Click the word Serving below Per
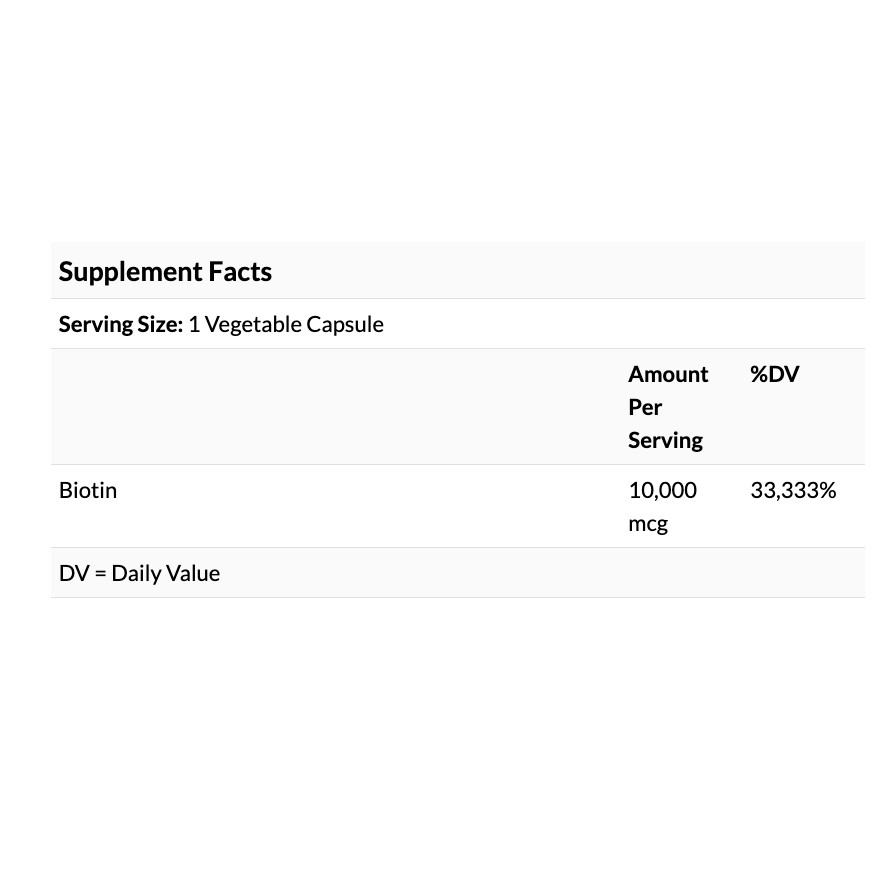Viewport: 872px width, 872px height. (665, 440)
